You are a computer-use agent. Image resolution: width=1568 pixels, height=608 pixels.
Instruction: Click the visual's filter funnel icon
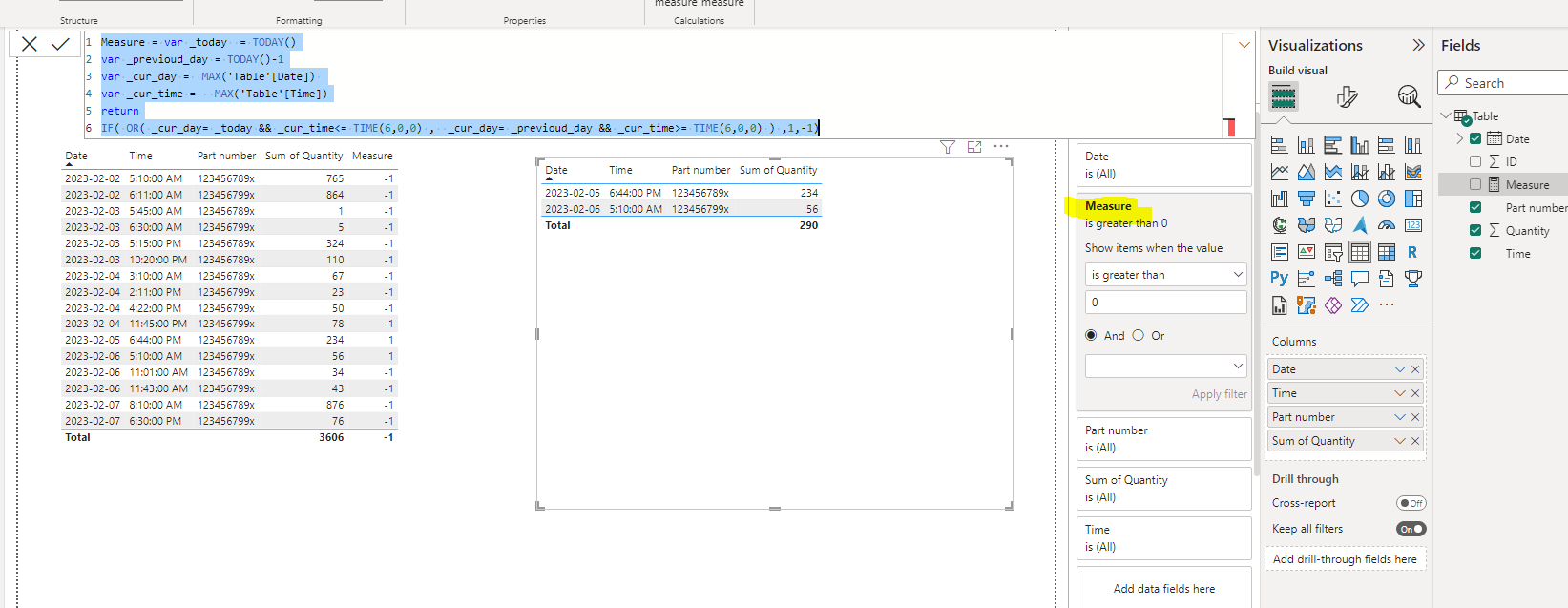point(947,147)
